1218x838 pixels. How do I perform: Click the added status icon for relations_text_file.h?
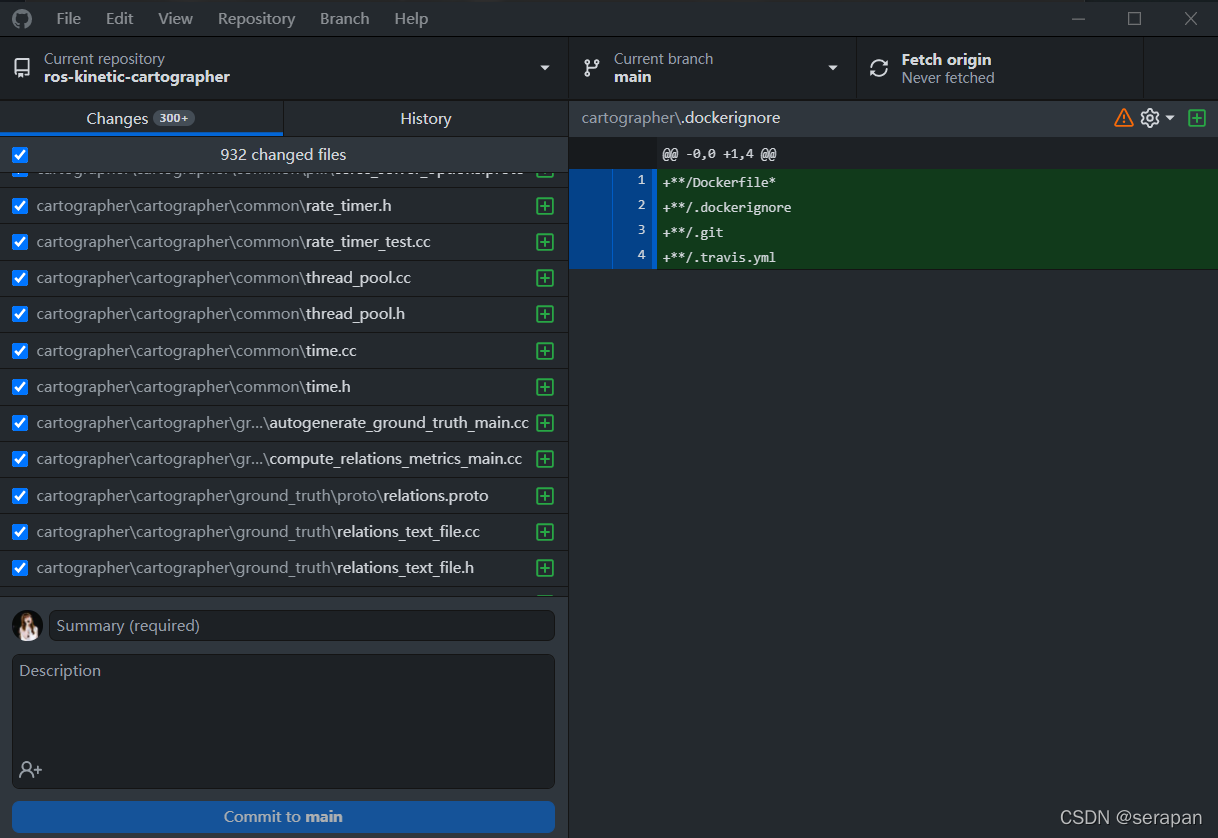click(x=545, y=568)
